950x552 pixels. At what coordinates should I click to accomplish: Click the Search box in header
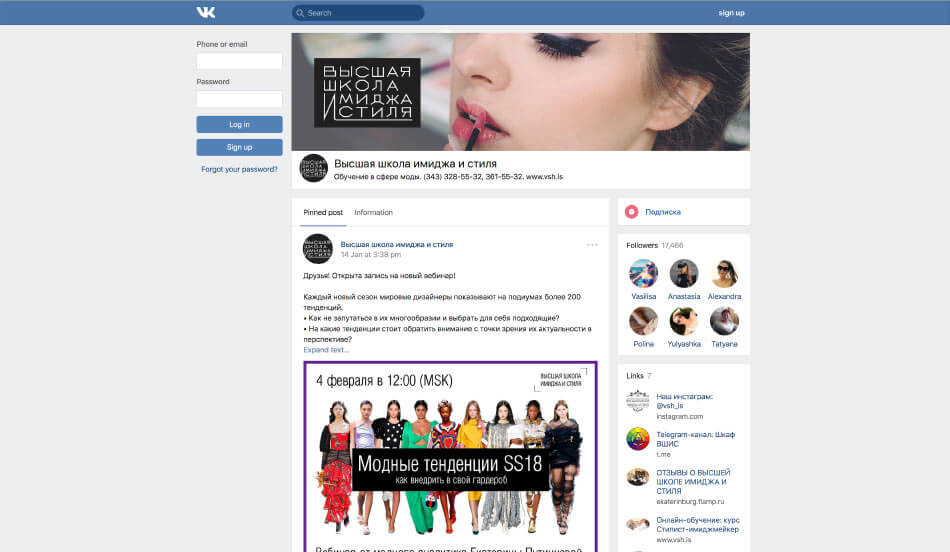coord(358,13)
